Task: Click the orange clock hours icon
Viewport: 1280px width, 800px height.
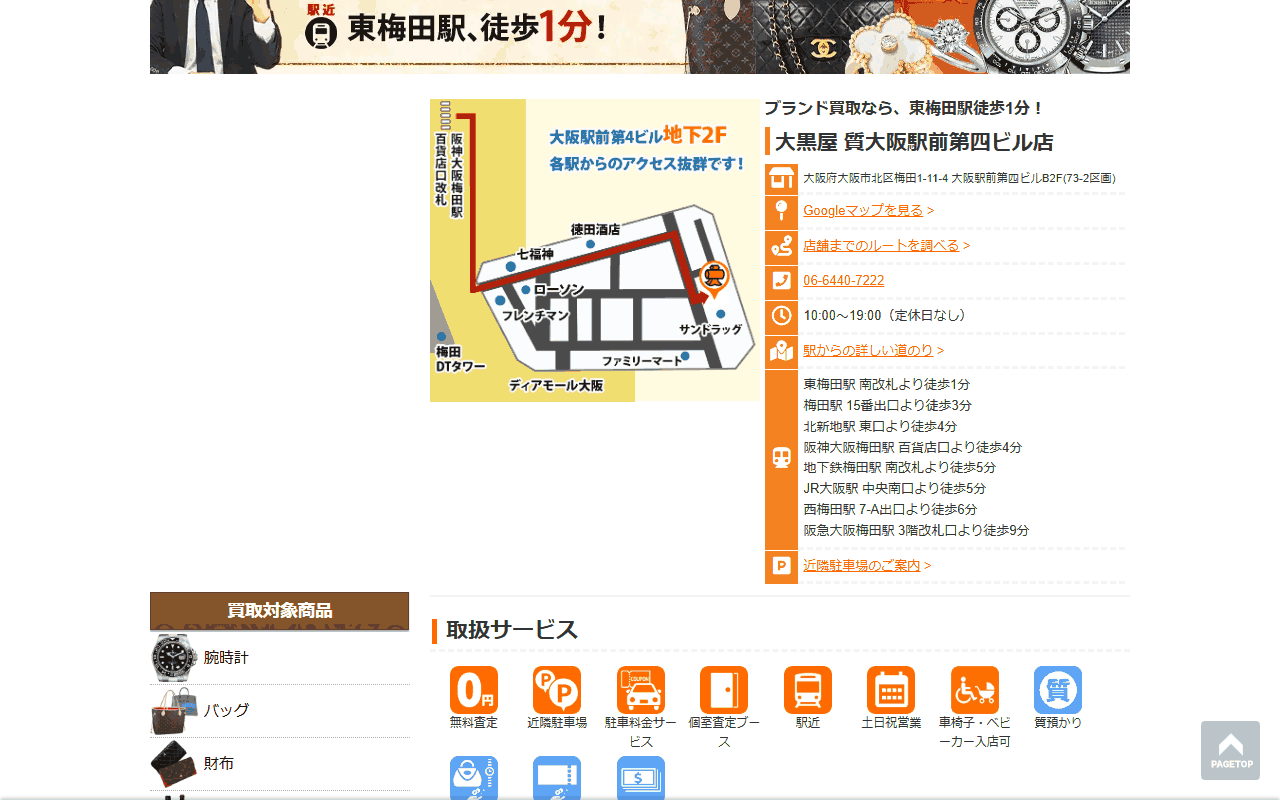Action: (x=781, y=317)
